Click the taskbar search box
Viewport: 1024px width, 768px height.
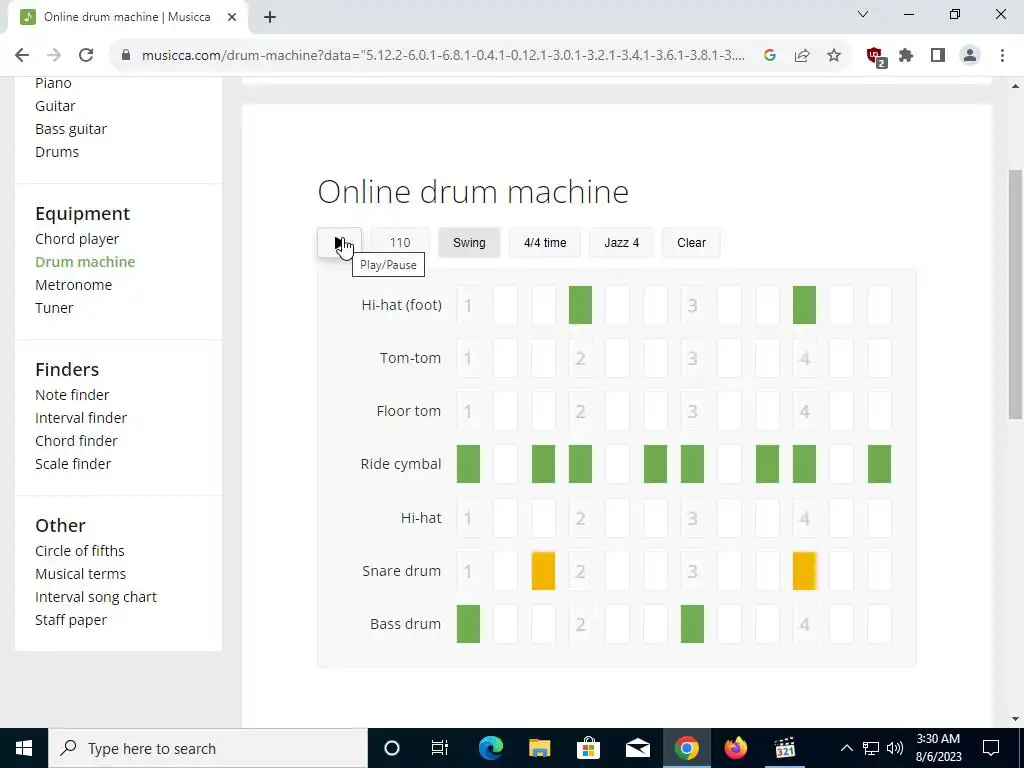pos(208,748)
